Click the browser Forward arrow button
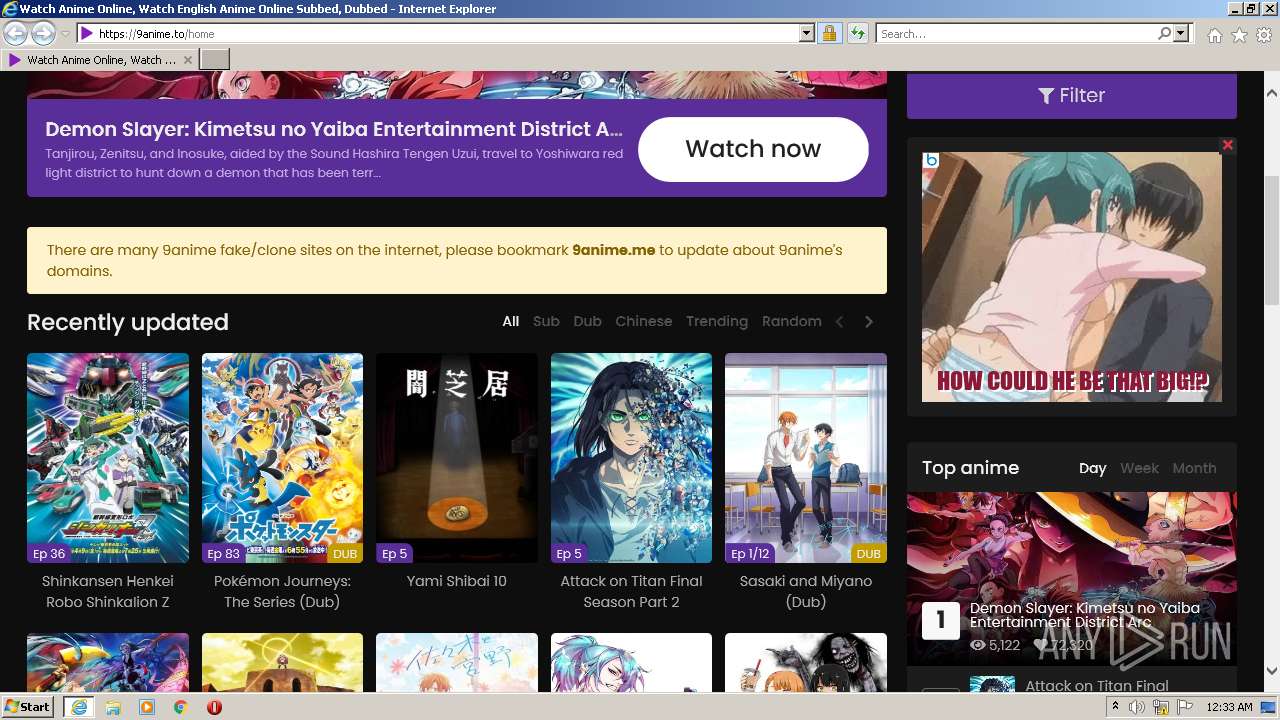Image resolution: width=1280 pixels, height=720 pixels. [43, 34]
